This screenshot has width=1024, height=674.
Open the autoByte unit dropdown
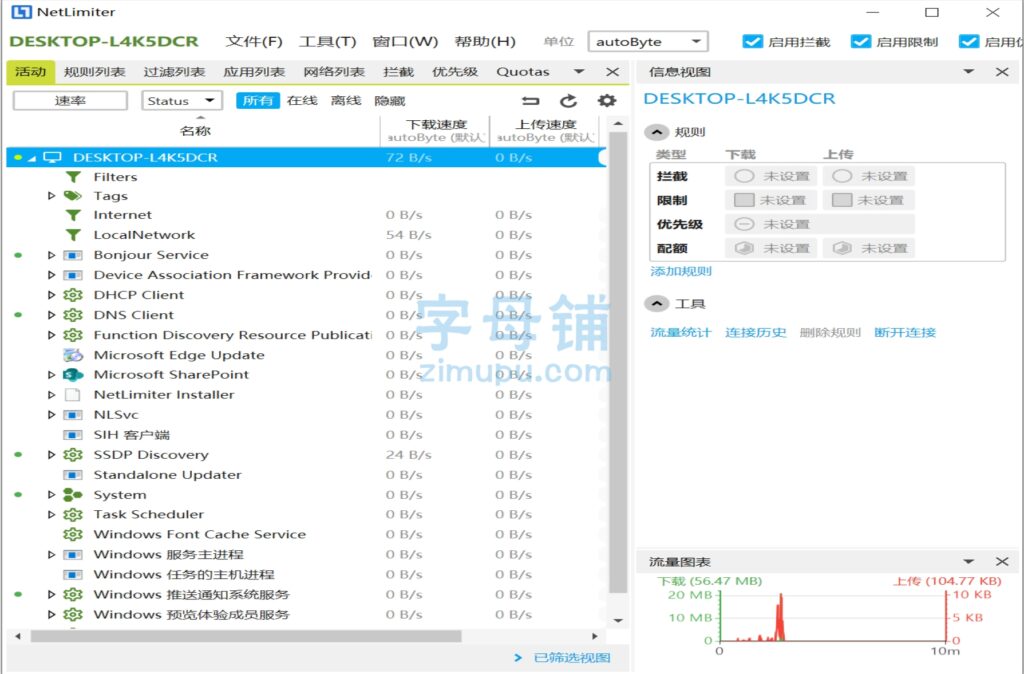[x=648, y=42]
